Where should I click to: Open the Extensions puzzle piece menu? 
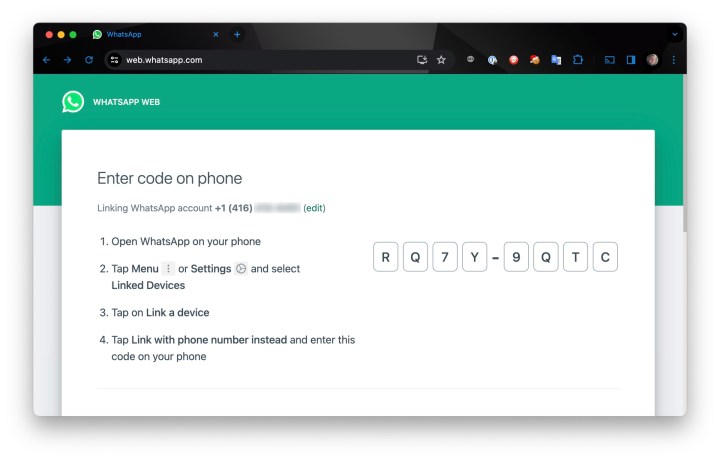[578, 60]
